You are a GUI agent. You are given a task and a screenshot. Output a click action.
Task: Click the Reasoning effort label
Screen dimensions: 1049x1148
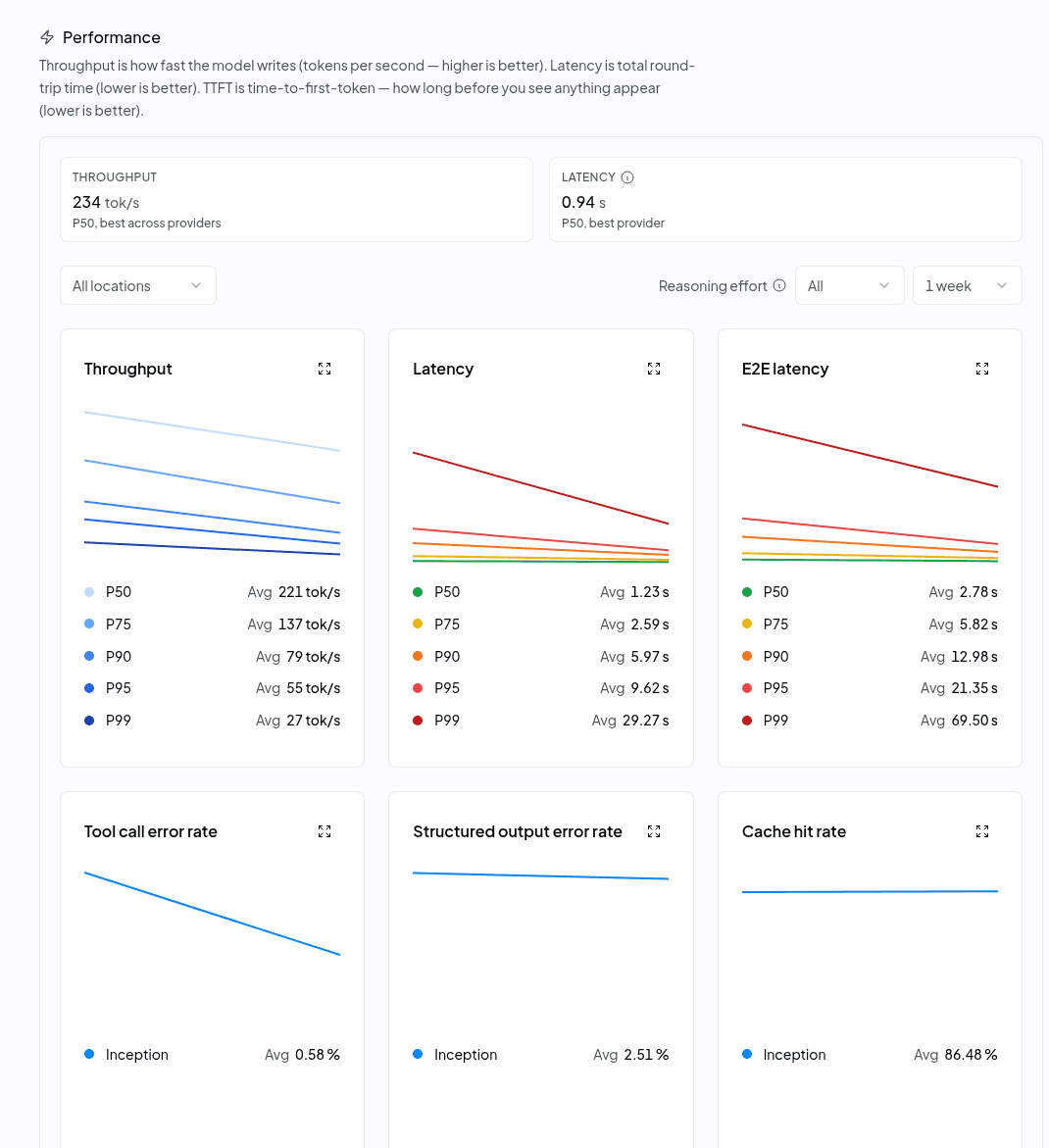point(713,285)
